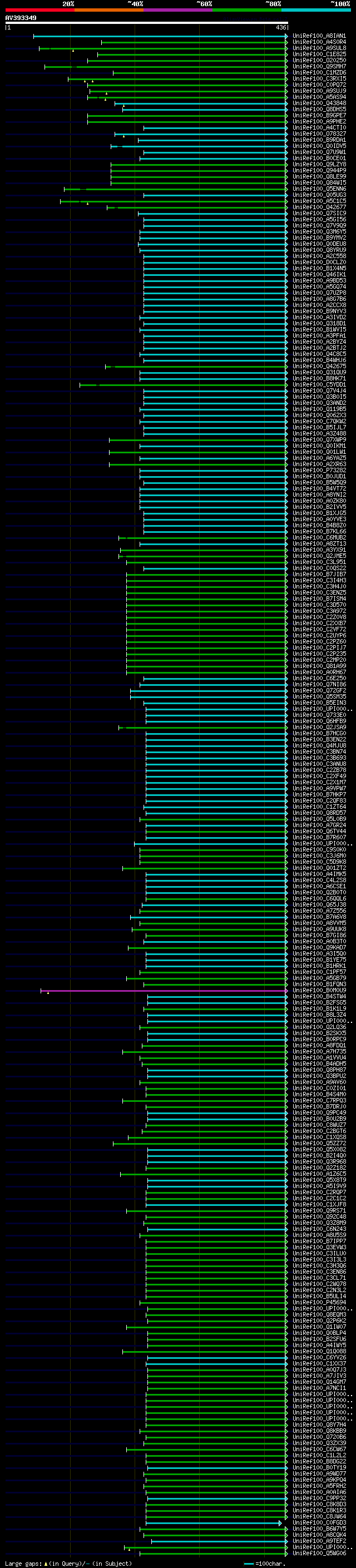Select the UniRef100_B9RDA1 label
Image resolution: width=356 pixels, height=1568 pixels.
click(x=319, y=140)
